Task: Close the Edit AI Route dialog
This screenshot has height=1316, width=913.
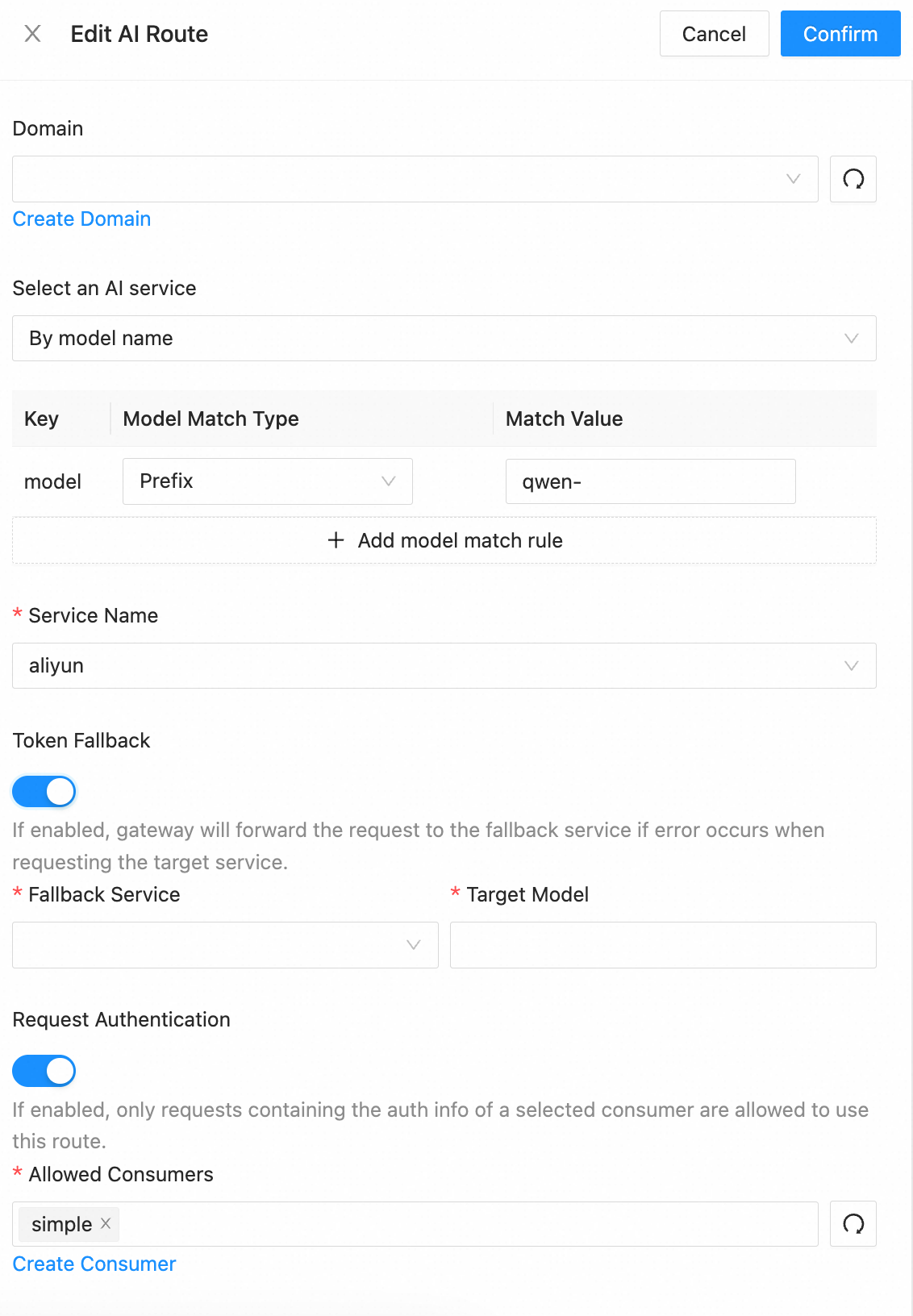Action: pos(32,34)
